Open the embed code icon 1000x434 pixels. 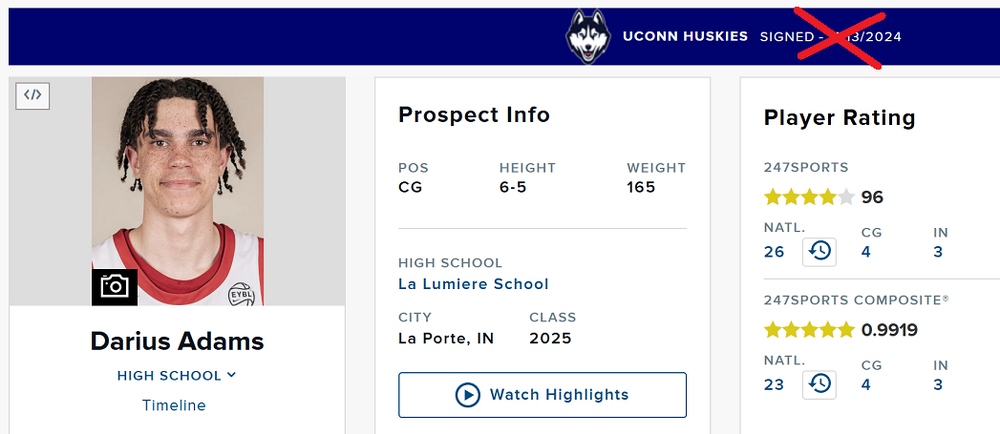click(x=33, y=95)
